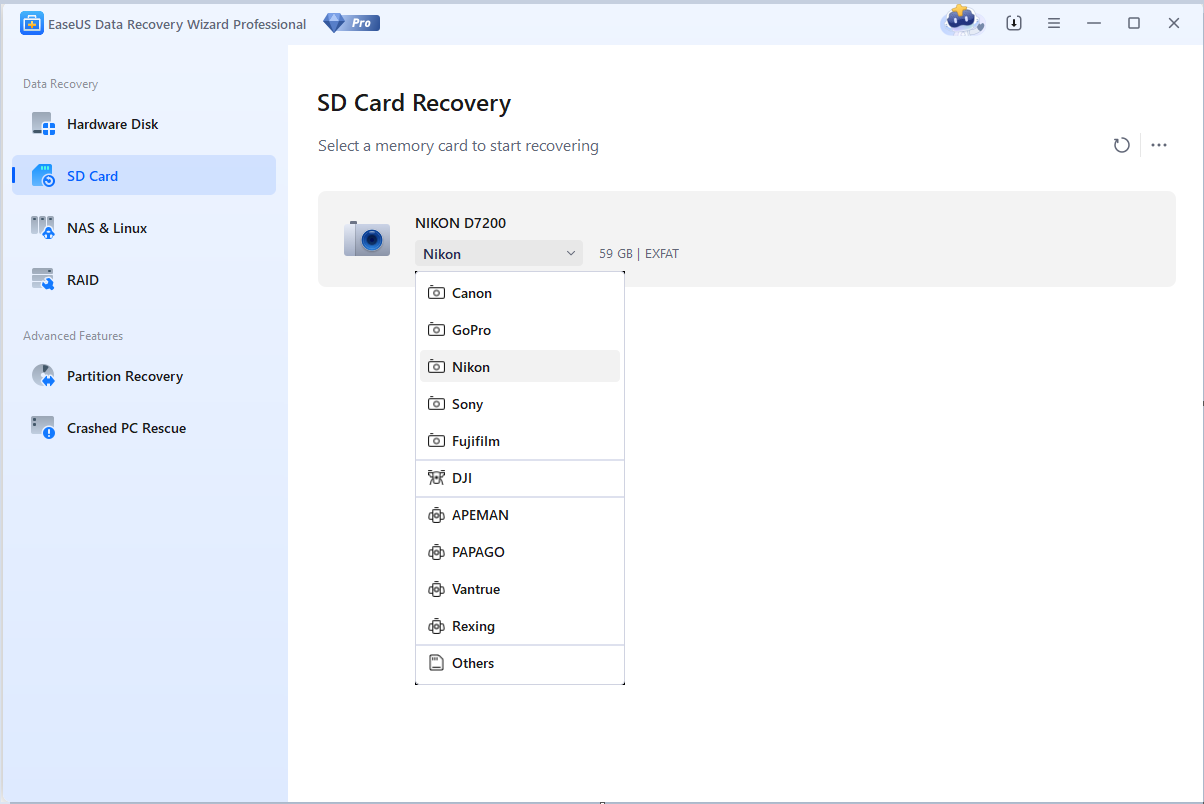
Task: Collapse the Nikon camera brand dropdown
Action: pyautogui.click(x=499, y=254)
